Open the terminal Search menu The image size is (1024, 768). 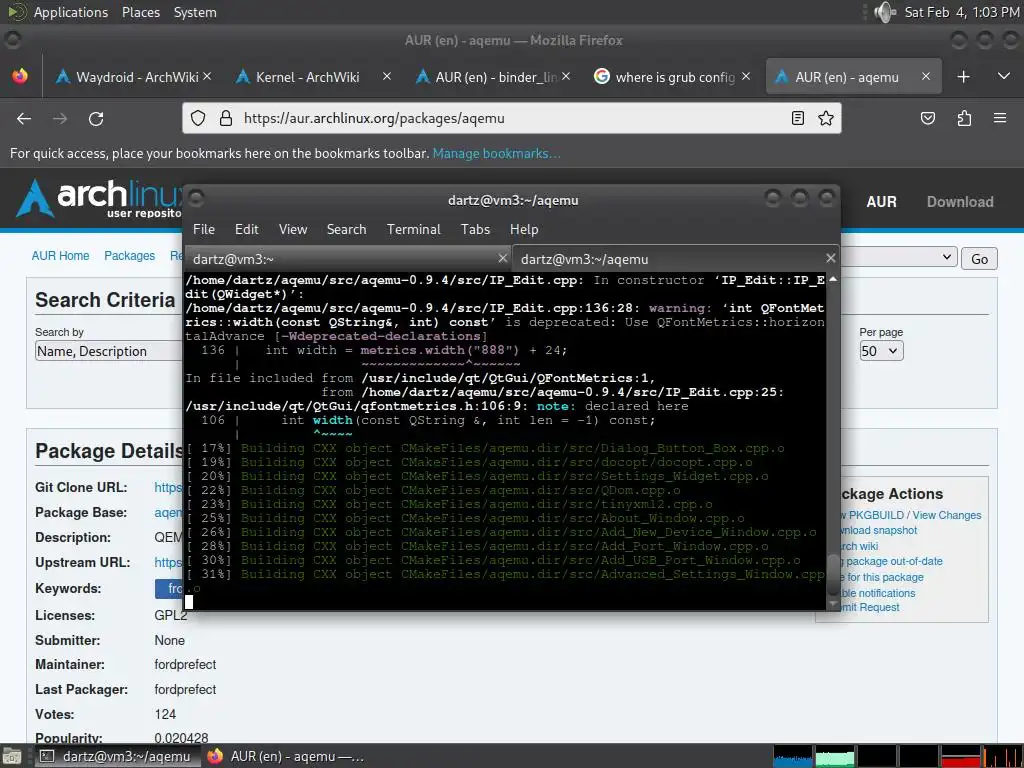(x=346, y=229)
